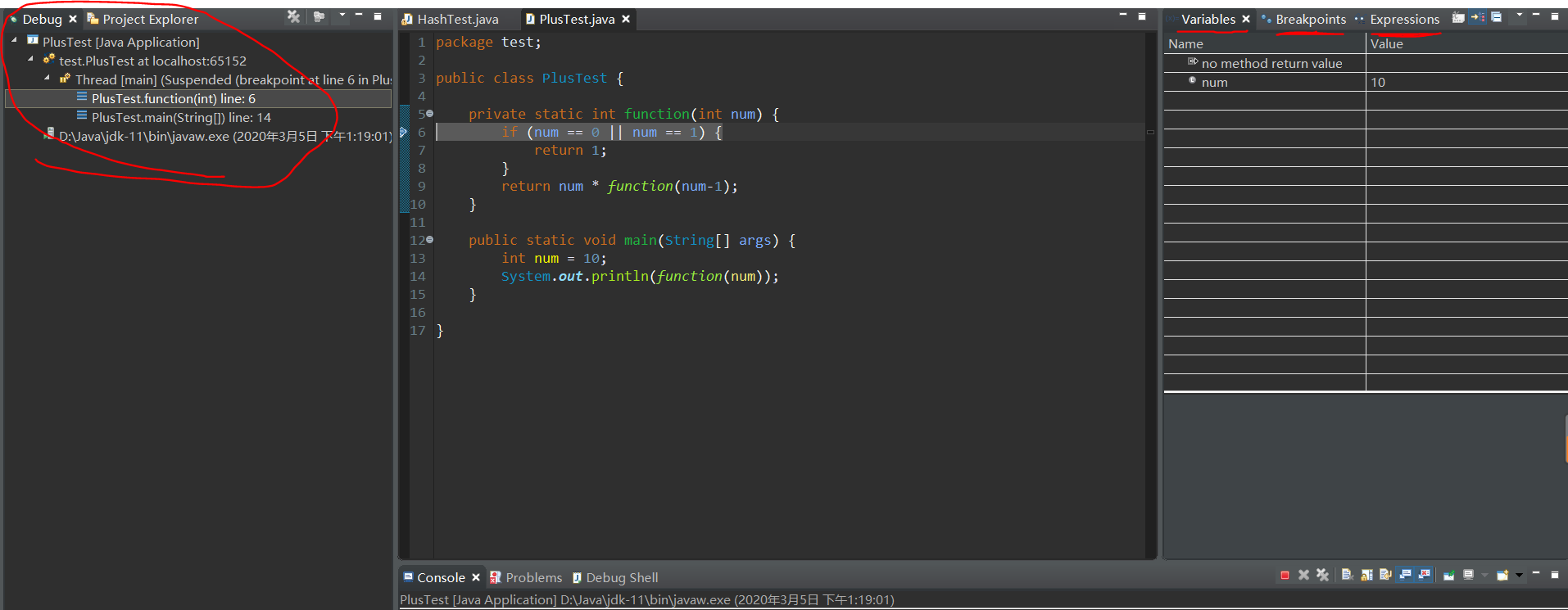This screenshot has height=610, width=1568.
Task: Click Open Console icon
Action: pos(1502,575)
